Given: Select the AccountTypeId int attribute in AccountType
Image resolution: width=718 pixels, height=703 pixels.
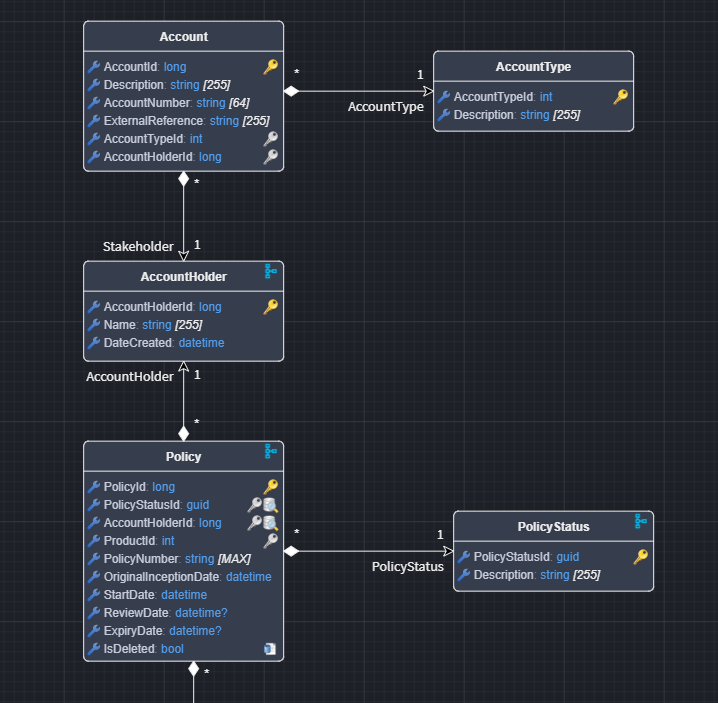Looking at the screenshot, I should click(503, 97).
